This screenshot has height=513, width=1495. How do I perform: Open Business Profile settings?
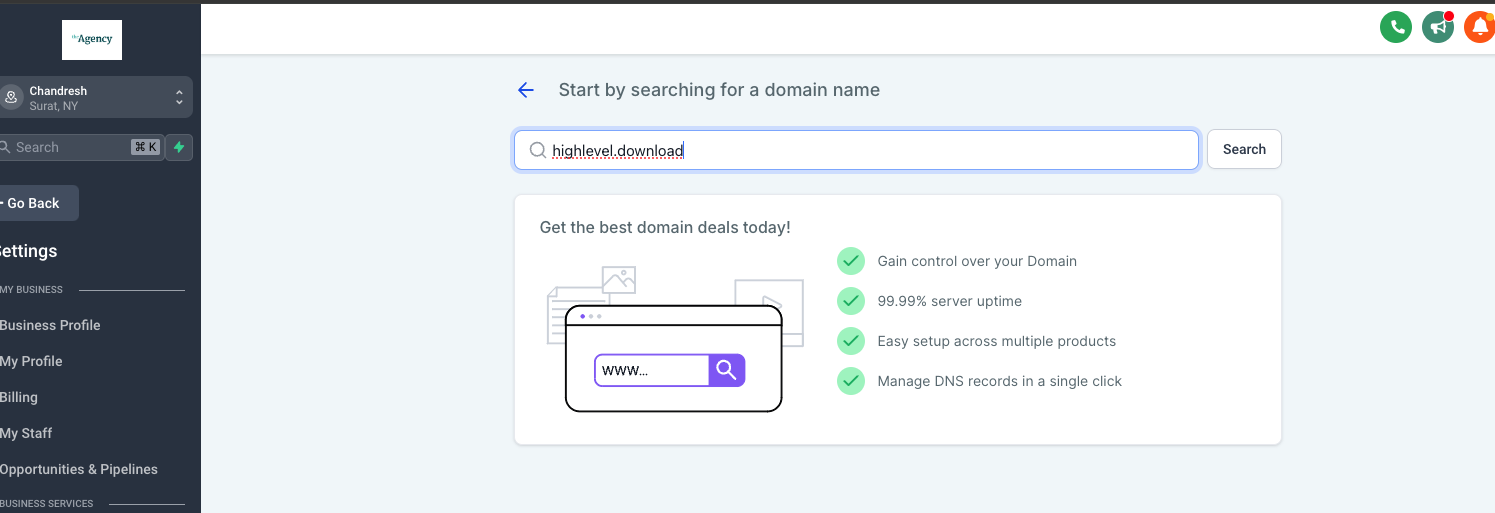[50, 325]
